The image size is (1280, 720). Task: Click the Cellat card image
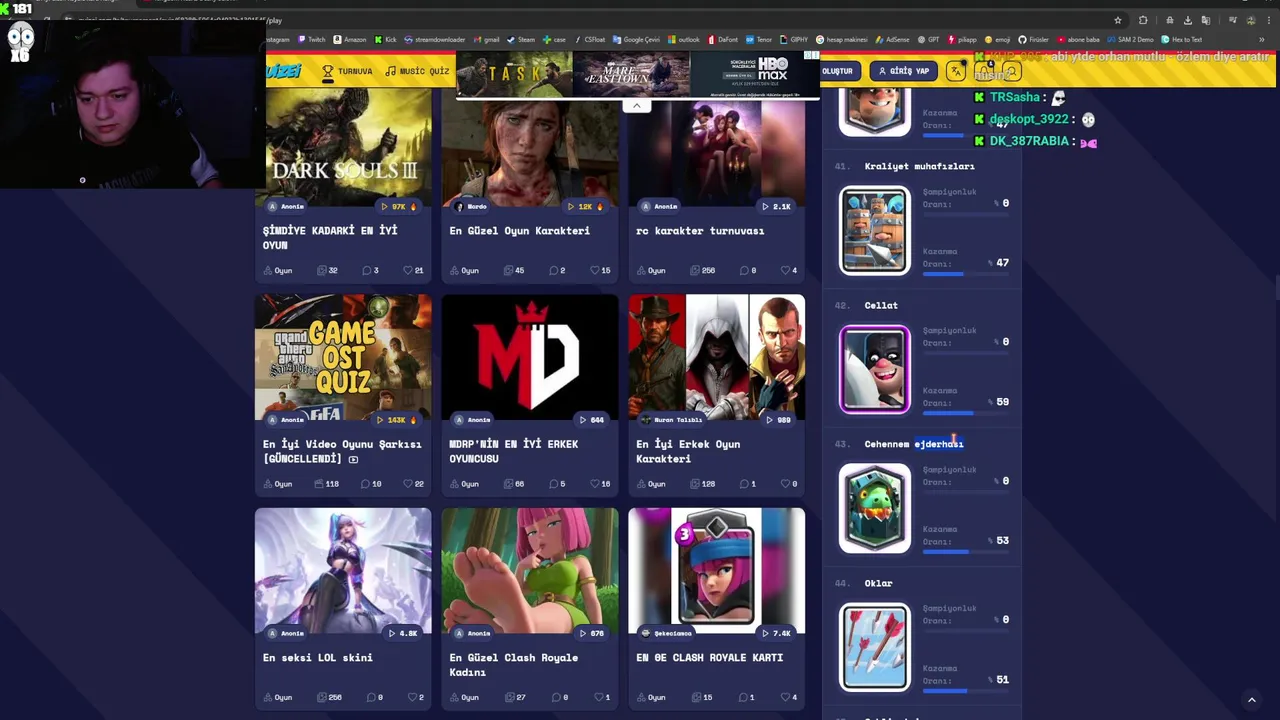click(875, 369)
